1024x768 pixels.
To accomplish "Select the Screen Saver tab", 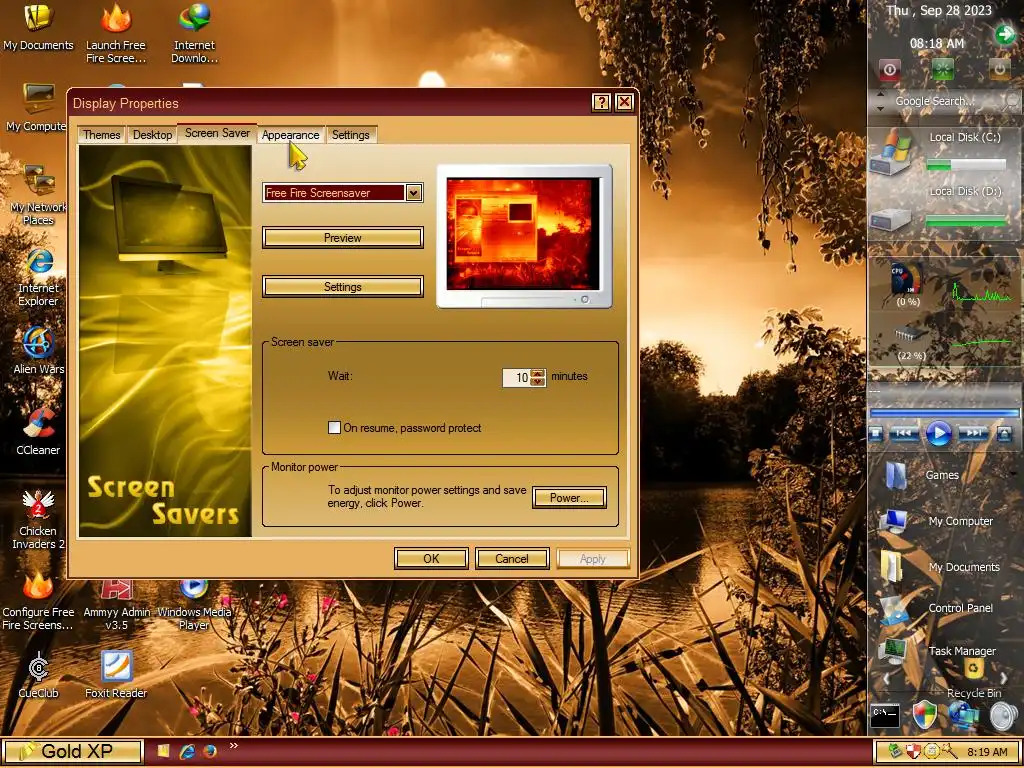I will point(217,133).
